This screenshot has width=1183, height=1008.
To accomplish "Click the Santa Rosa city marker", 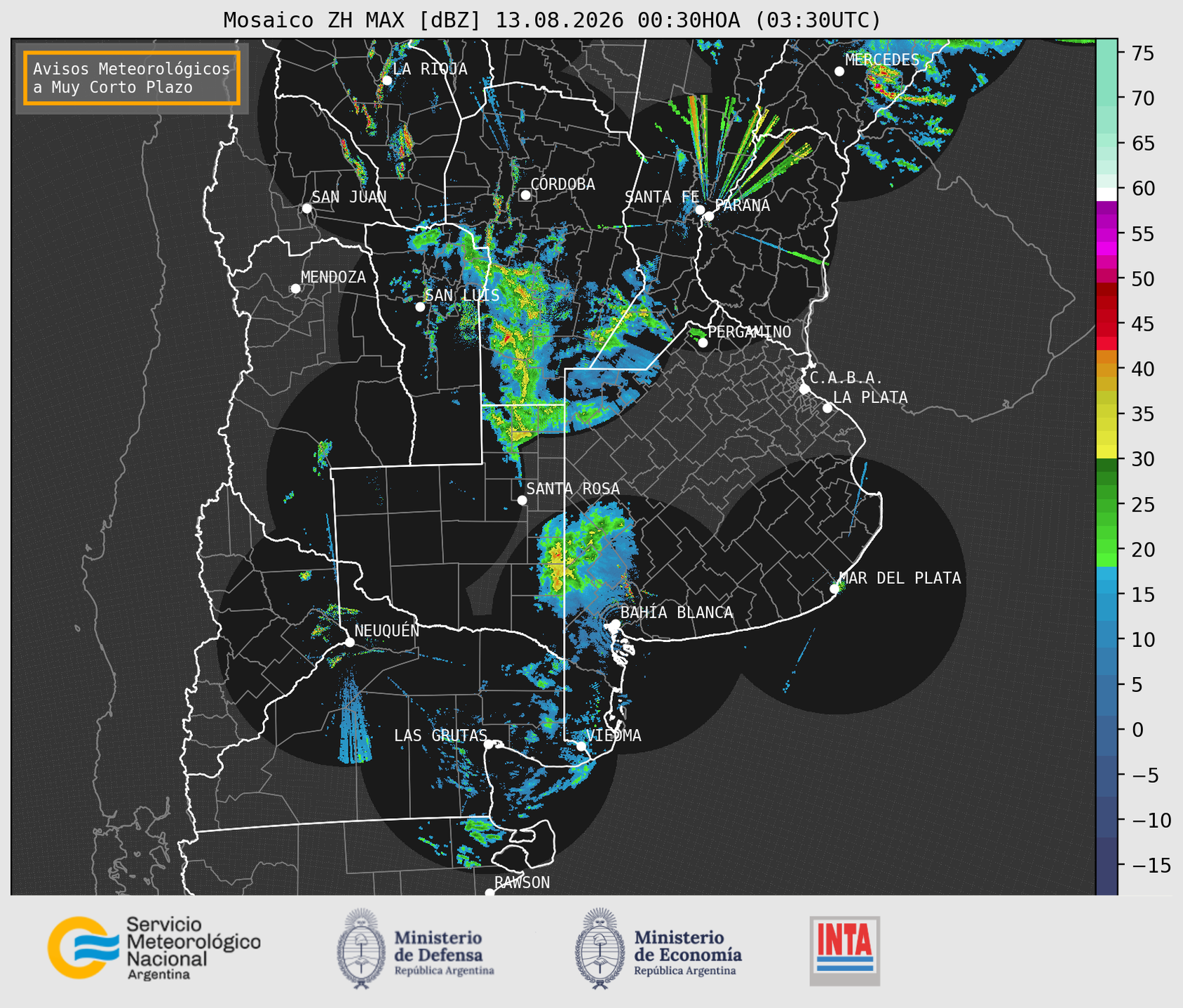I will (522, 500).
